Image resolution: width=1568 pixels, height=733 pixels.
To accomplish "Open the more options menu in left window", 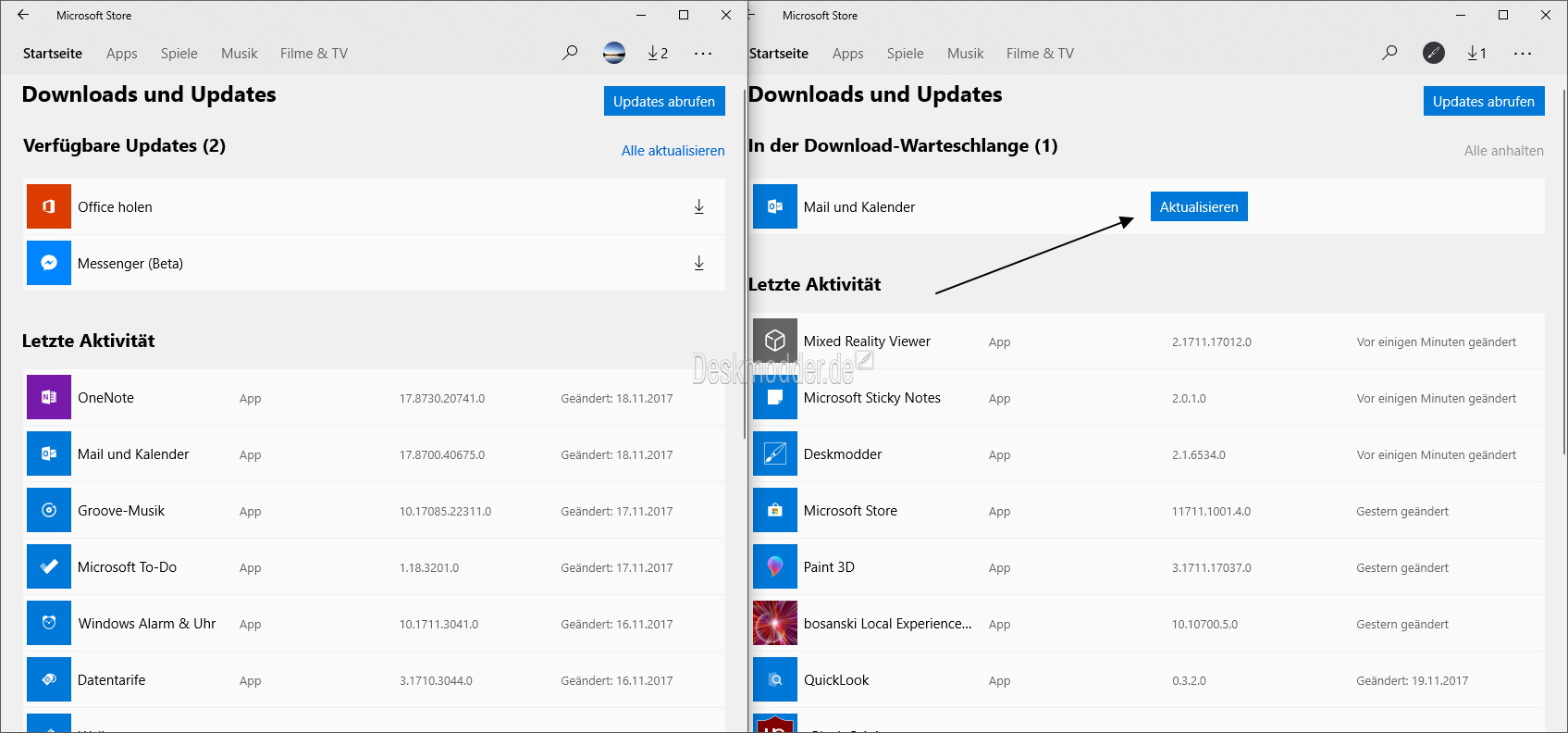I will pos(703,54).
